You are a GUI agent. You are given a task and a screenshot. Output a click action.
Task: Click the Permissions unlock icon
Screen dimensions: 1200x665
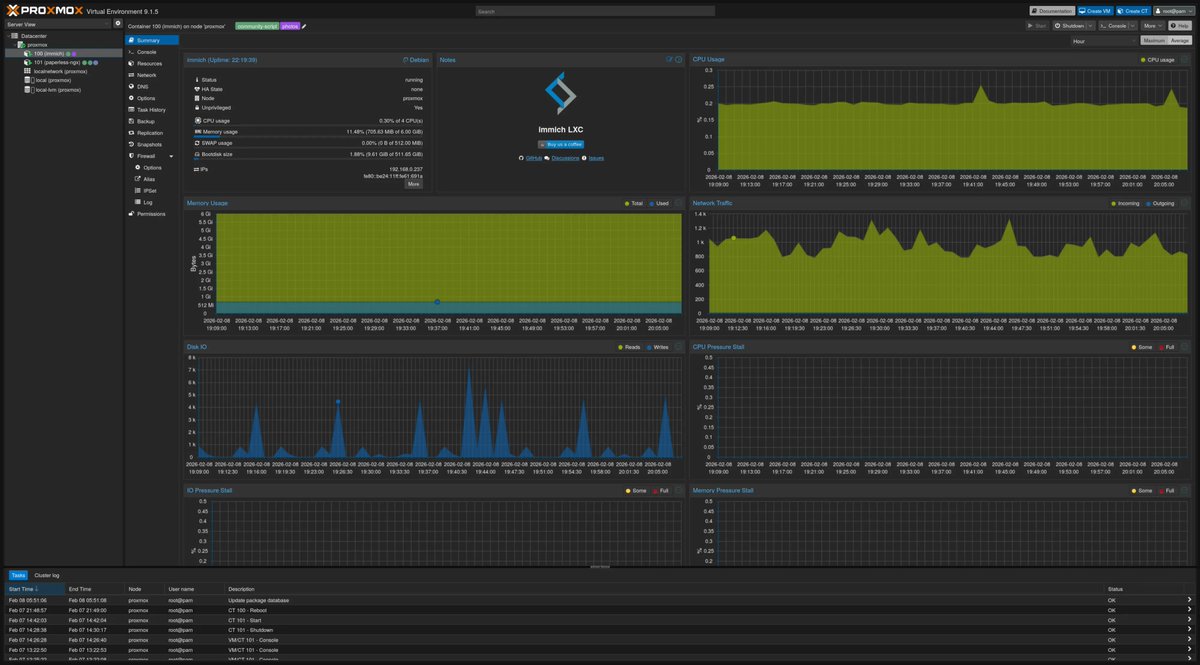130,214
